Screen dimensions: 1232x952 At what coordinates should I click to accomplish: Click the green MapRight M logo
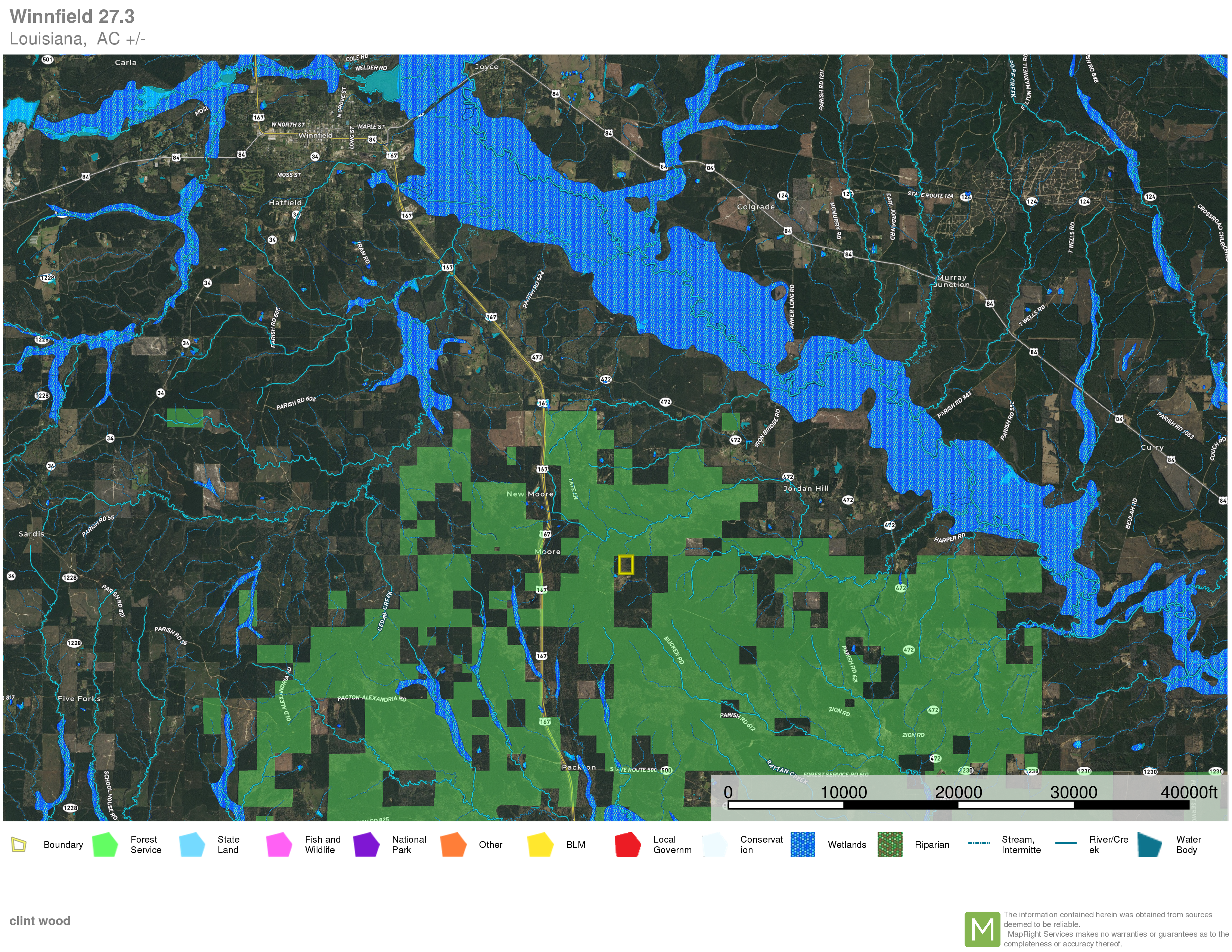pyautogui.click(x=982, y=929)
